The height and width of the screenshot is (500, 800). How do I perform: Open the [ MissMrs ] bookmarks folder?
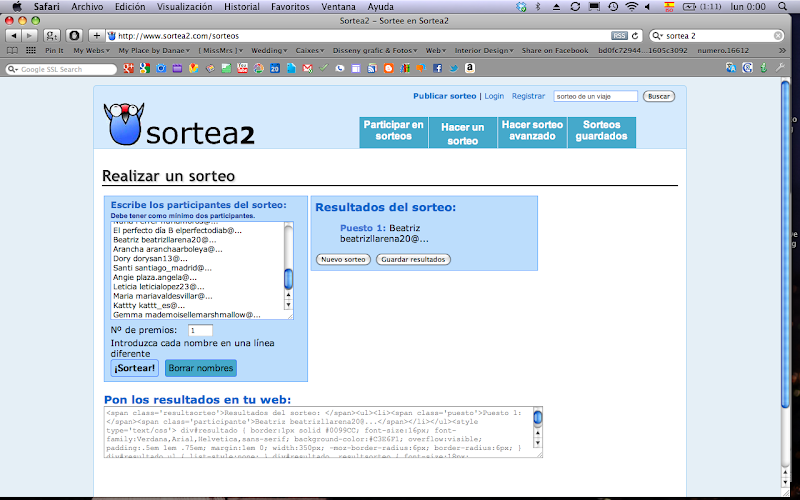coord(220,51)
